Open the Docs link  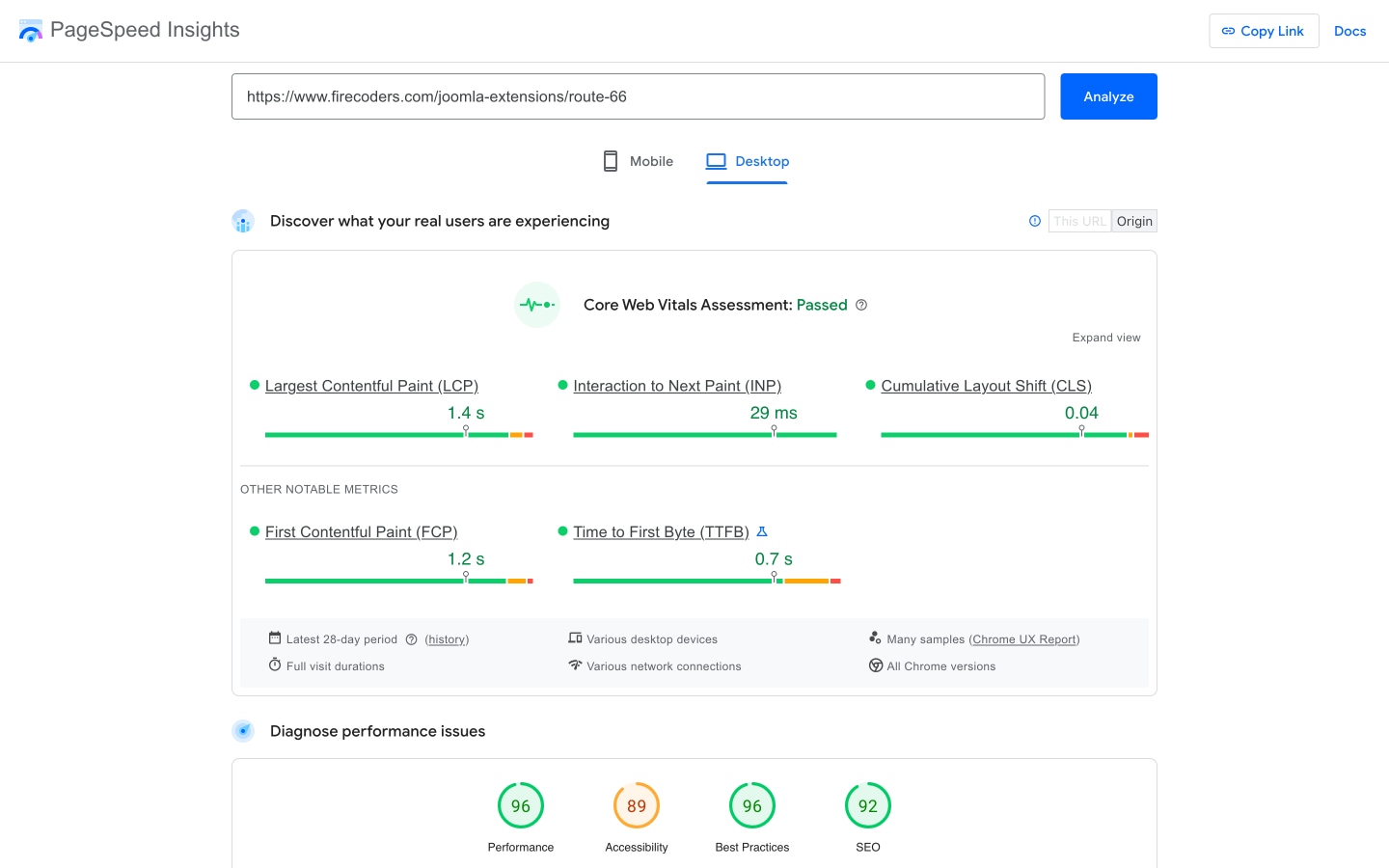[1349, 31]
